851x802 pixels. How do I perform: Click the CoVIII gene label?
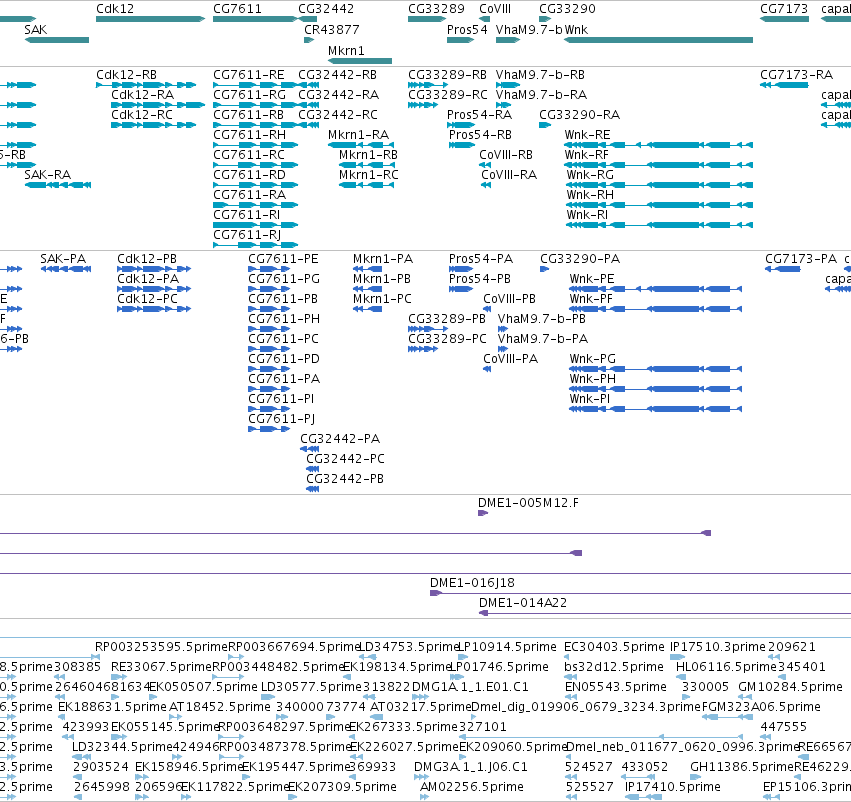coord(495,9)
